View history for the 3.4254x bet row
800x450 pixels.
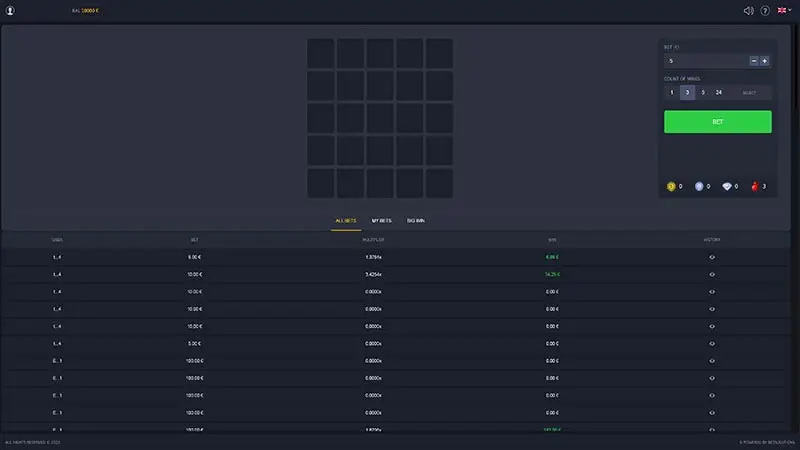click(712, 274)
